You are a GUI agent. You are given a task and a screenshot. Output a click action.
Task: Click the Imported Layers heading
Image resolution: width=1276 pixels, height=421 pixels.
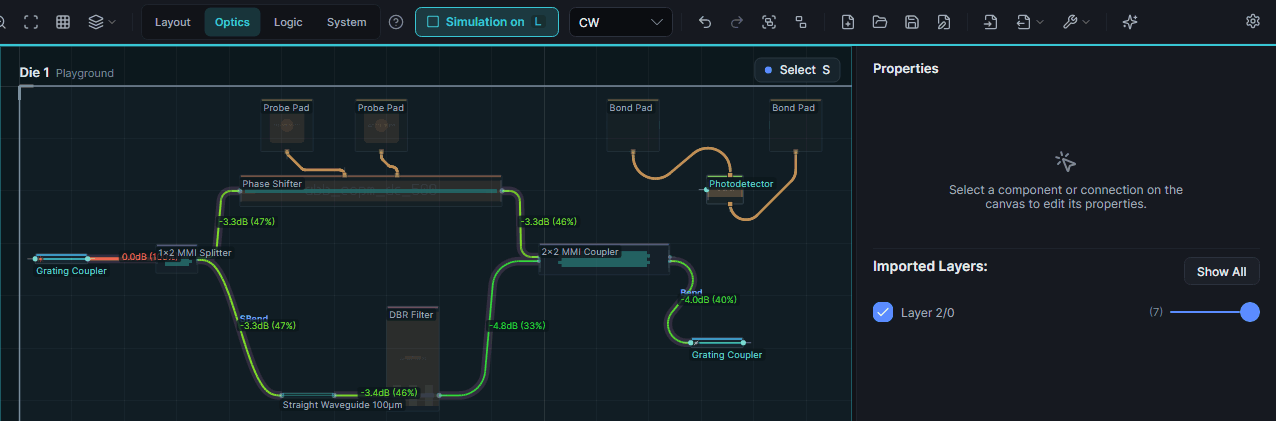(x=930, y=266)
